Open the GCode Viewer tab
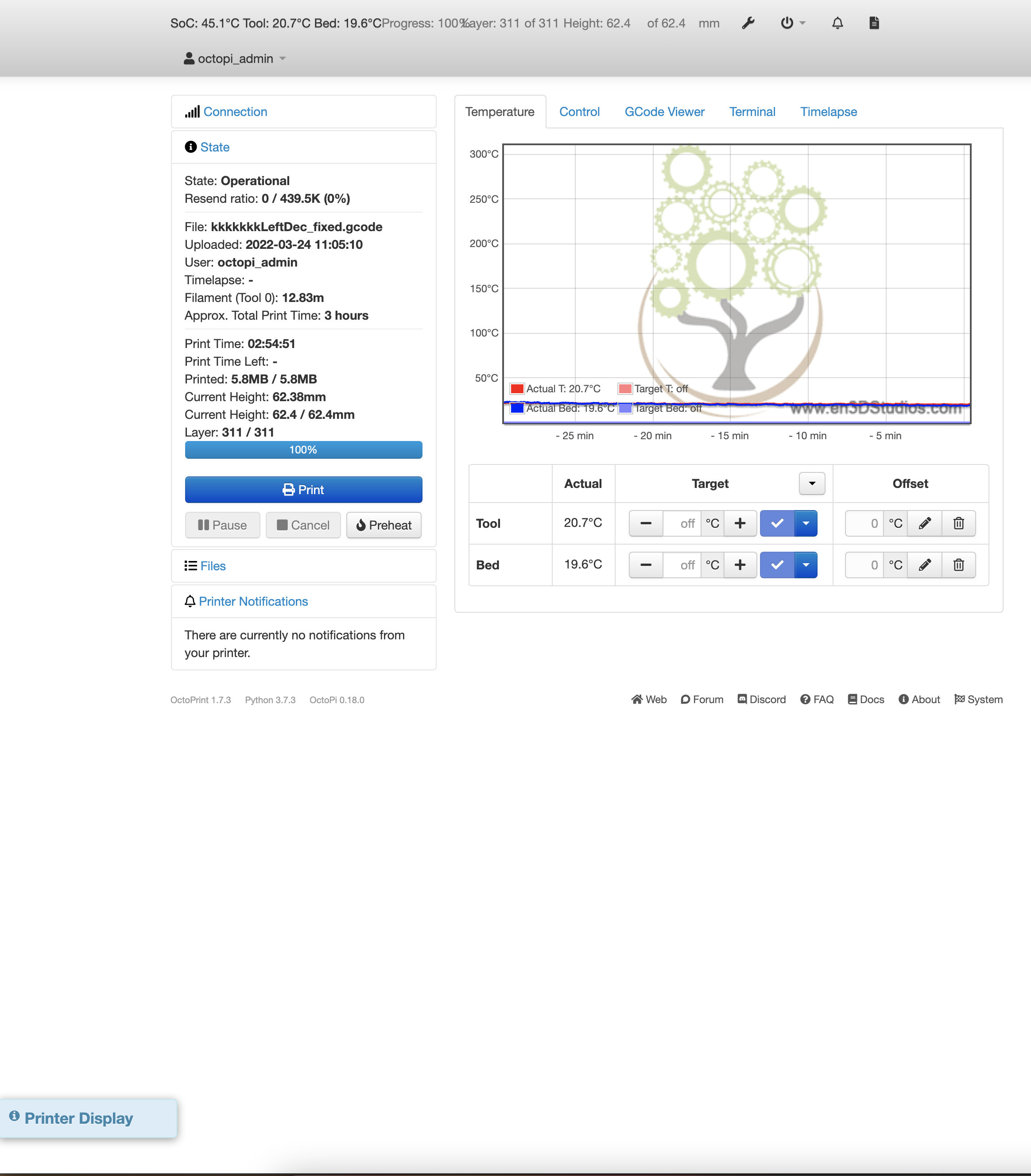The width and height of the screenshot is (1031, 1176). [664, 112]
